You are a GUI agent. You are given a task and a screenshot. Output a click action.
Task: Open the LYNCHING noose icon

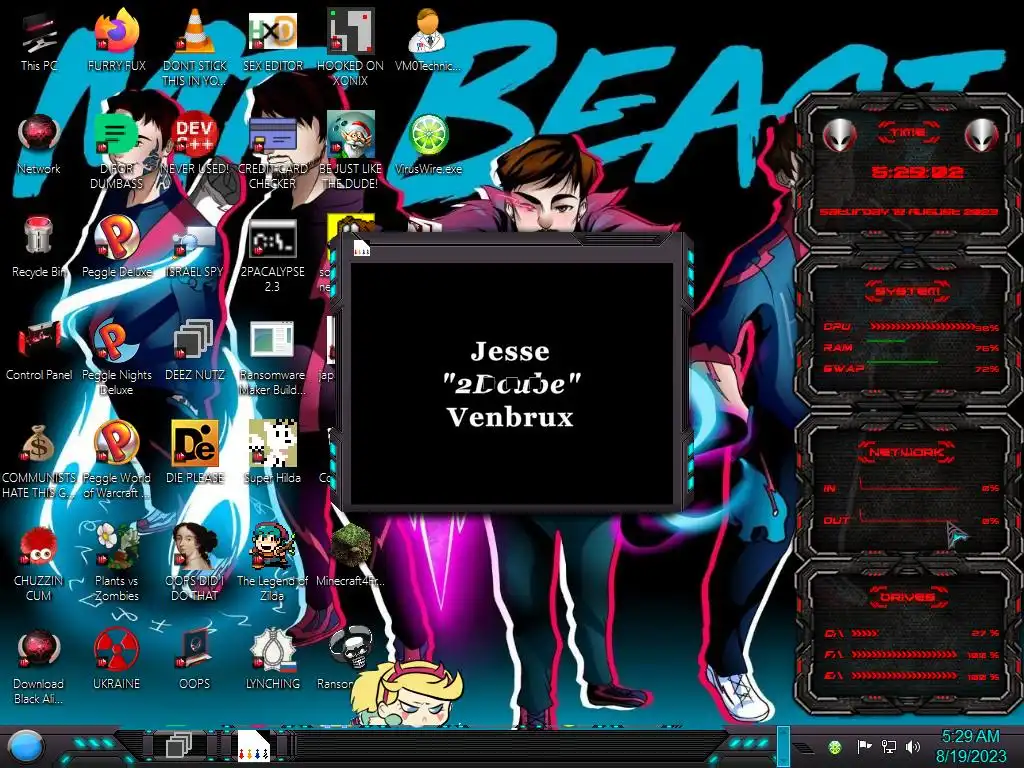[273, 650]
